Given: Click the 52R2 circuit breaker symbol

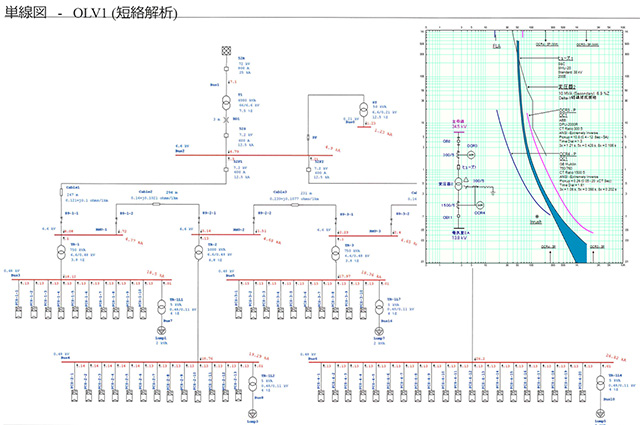Looking at the screenshot, I should 307,166.
